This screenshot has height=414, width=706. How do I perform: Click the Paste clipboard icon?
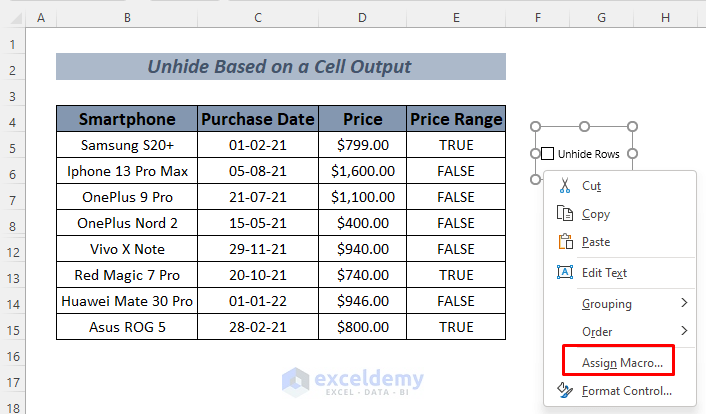click(566, 241)
